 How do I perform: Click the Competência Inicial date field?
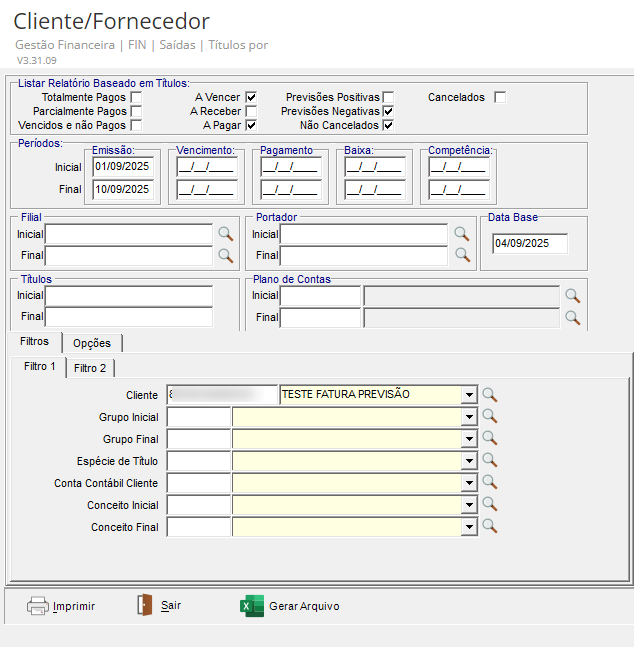click(x=459, y=167)
